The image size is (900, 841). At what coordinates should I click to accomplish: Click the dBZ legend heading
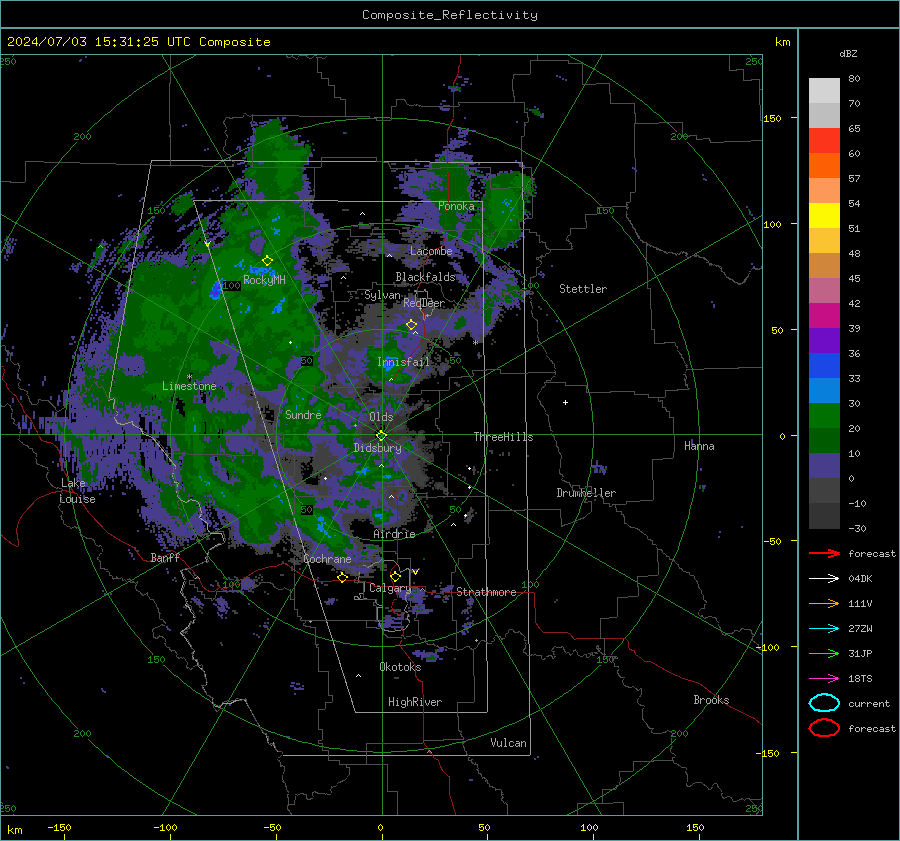point(848,54)
